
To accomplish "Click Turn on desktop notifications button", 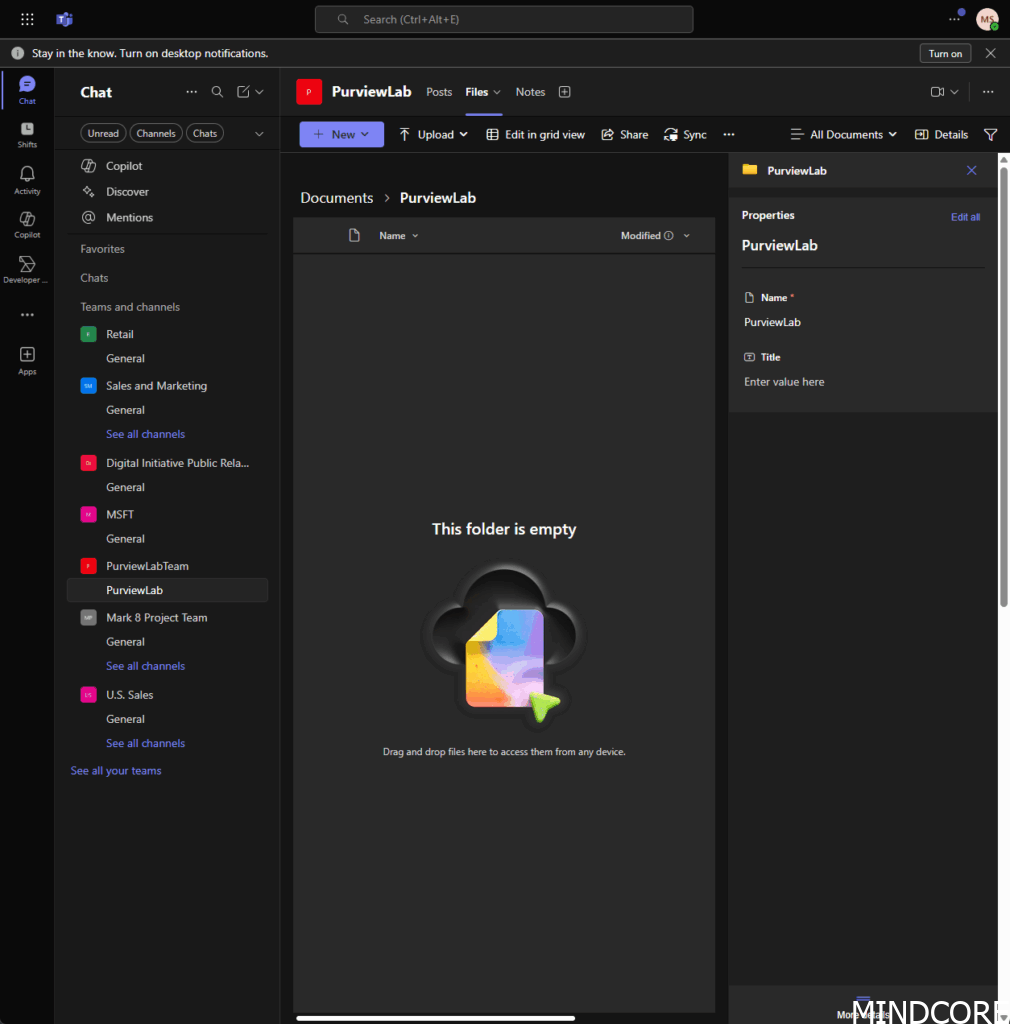I will point(945,54).
